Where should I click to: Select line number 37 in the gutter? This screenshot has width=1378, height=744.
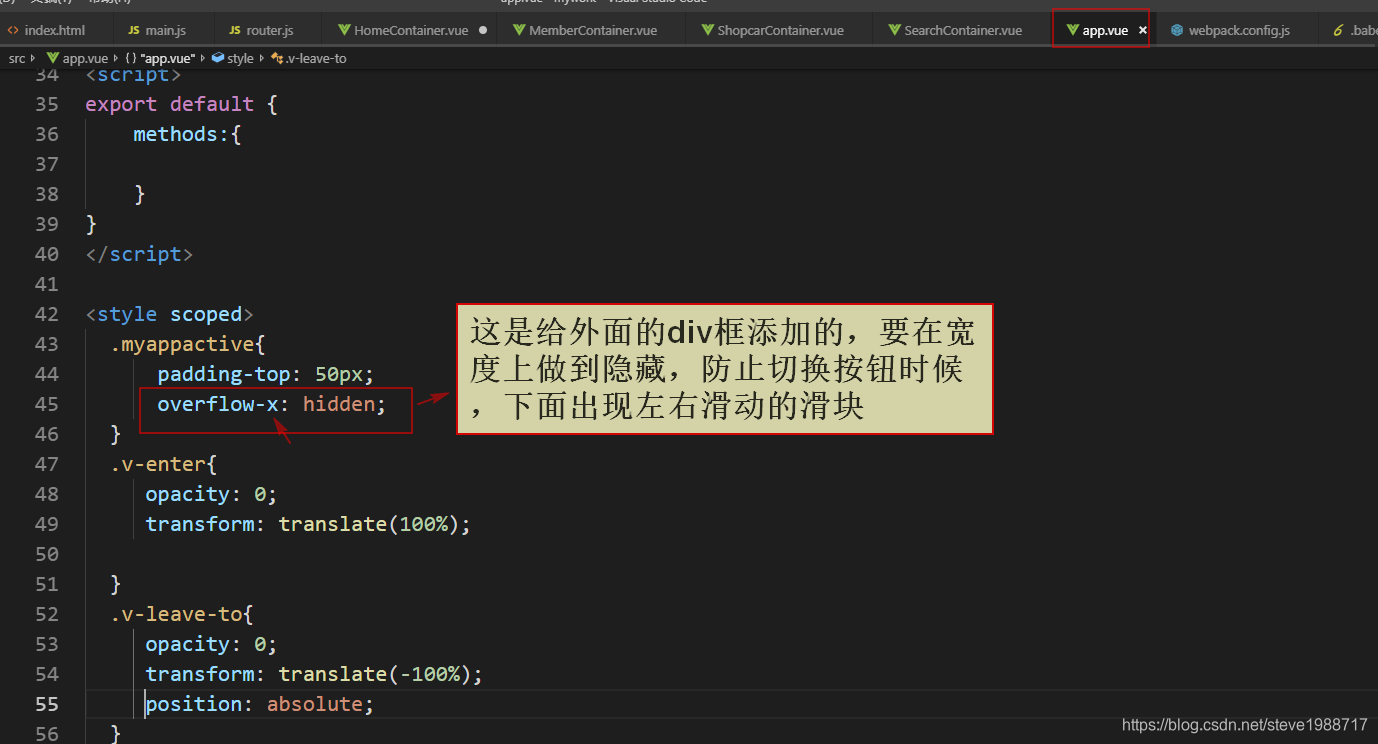tap(47, 164)
